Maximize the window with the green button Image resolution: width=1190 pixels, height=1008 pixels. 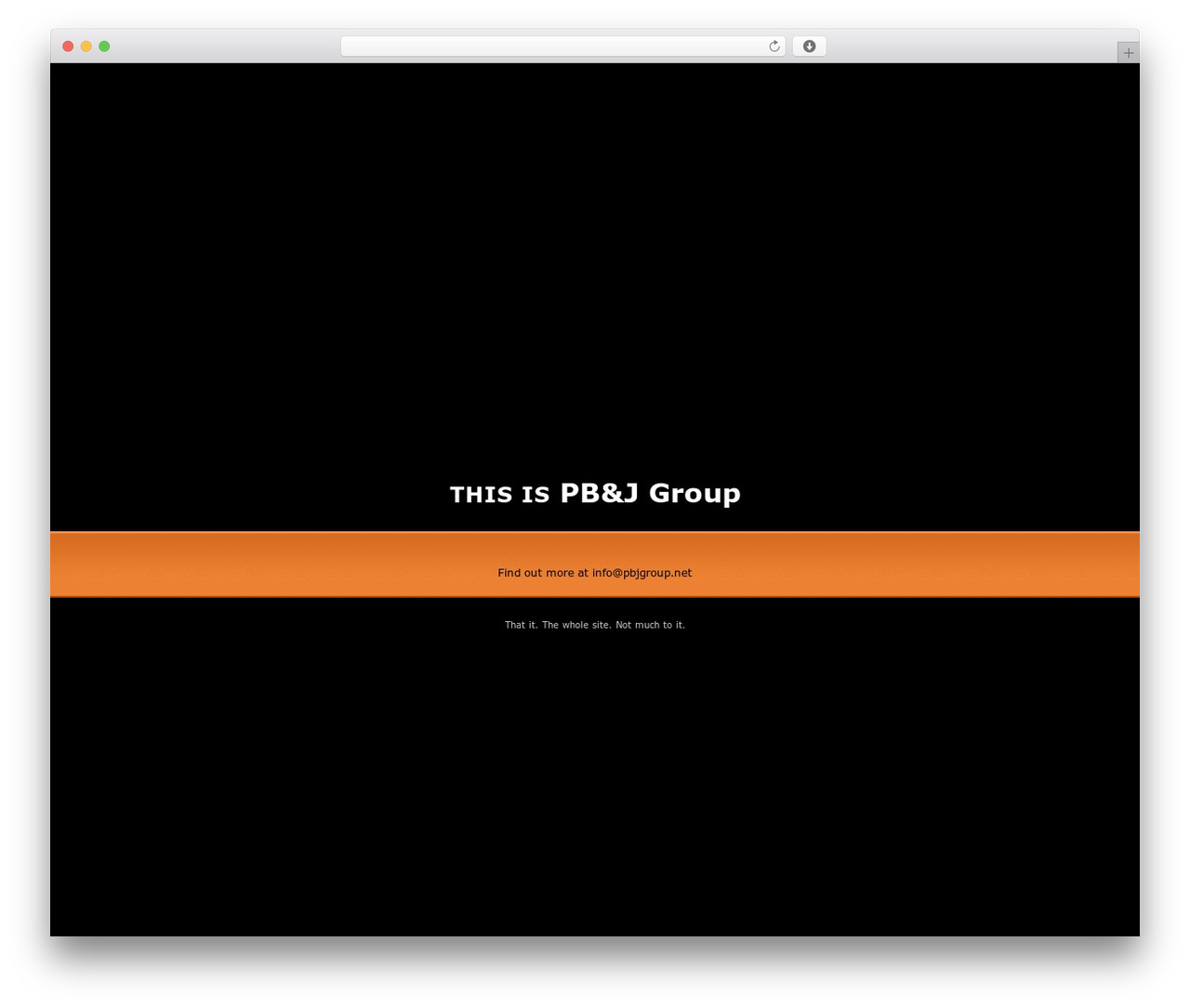click(x=104, y=46)
